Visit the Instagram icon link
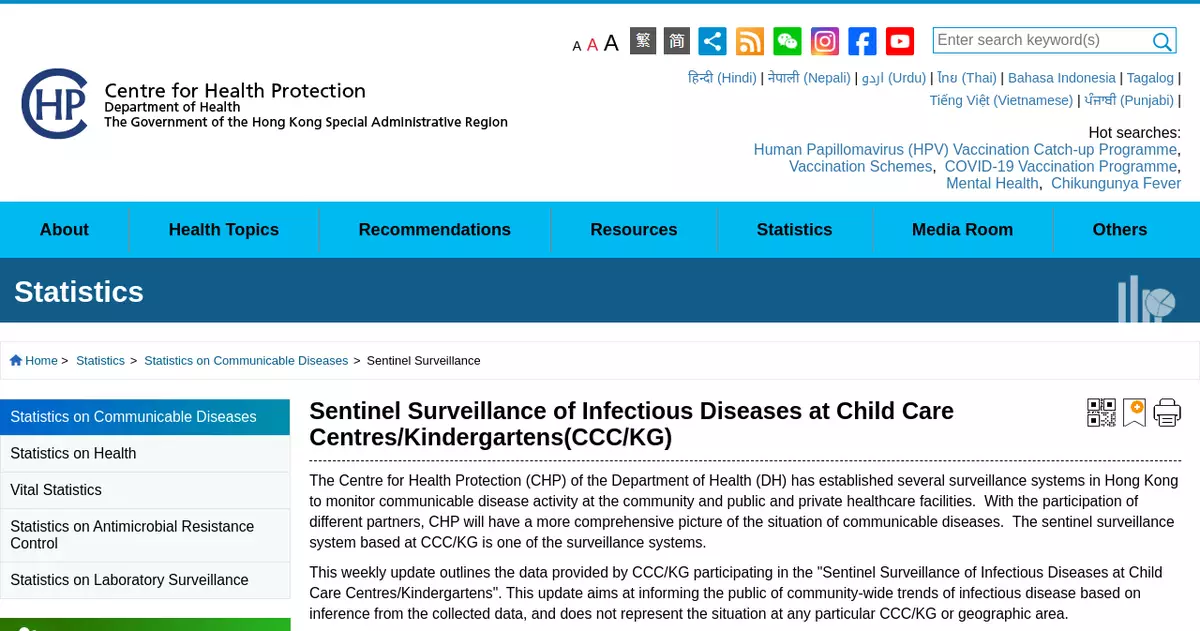The width and height of the screenshot is (1200, 631). coord(825,41)
